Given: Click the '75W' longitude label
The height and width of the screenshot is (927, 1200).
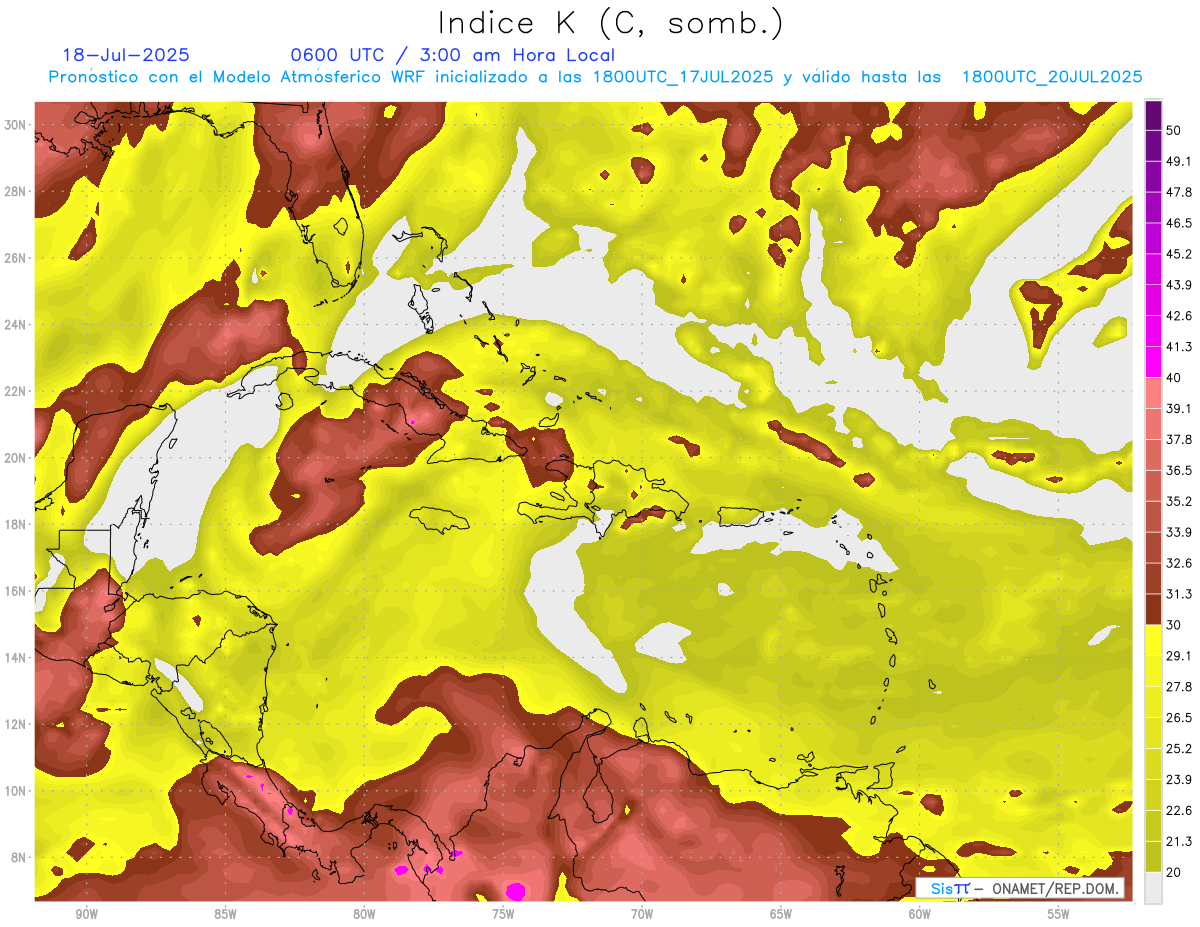Looking at the screenshot, I should click(x=503, y=915).
